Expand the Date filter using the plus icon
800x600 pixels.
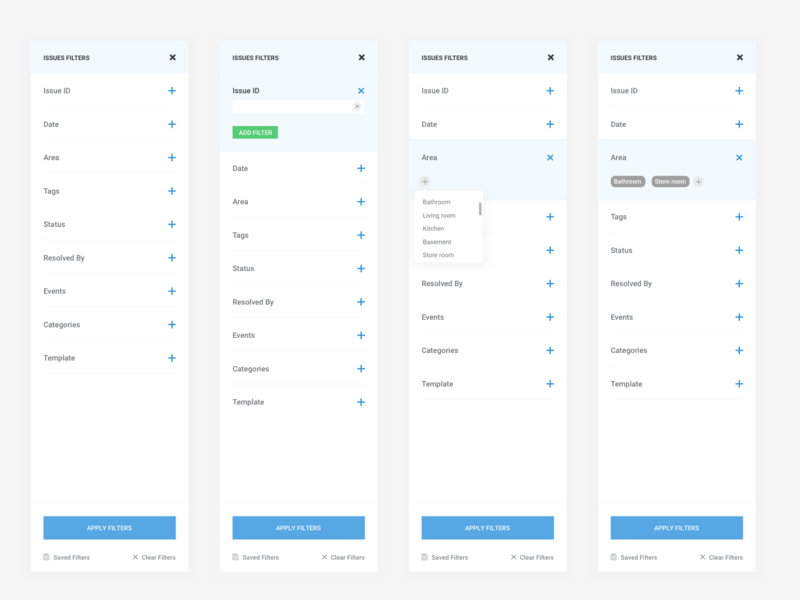pos(172,124)
